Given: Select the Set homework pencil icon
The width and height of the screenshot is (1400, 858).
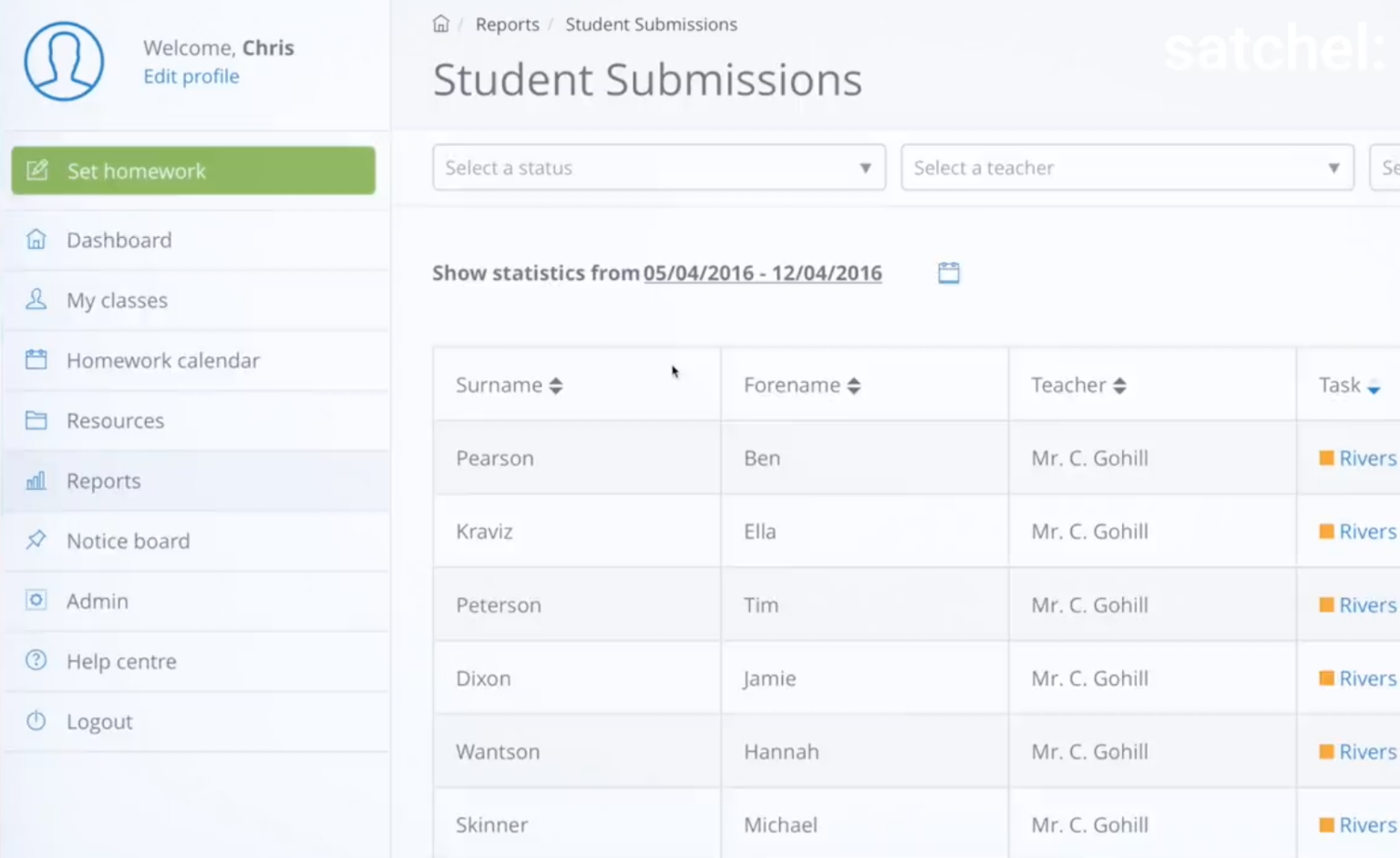Looking at the screenshot, I should (36, 171).
